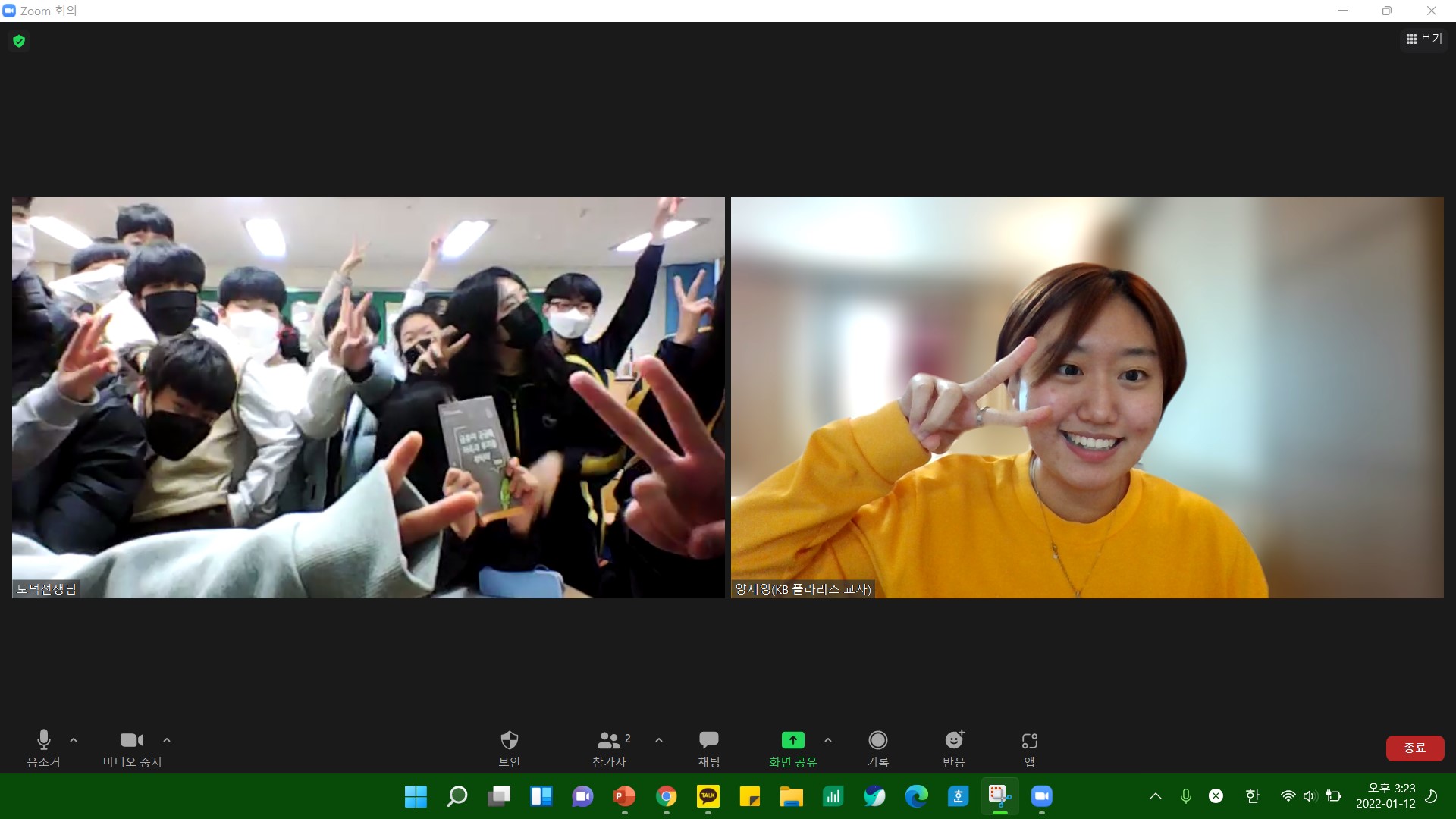Open the 보안 security shield menu

coord(509,747)
